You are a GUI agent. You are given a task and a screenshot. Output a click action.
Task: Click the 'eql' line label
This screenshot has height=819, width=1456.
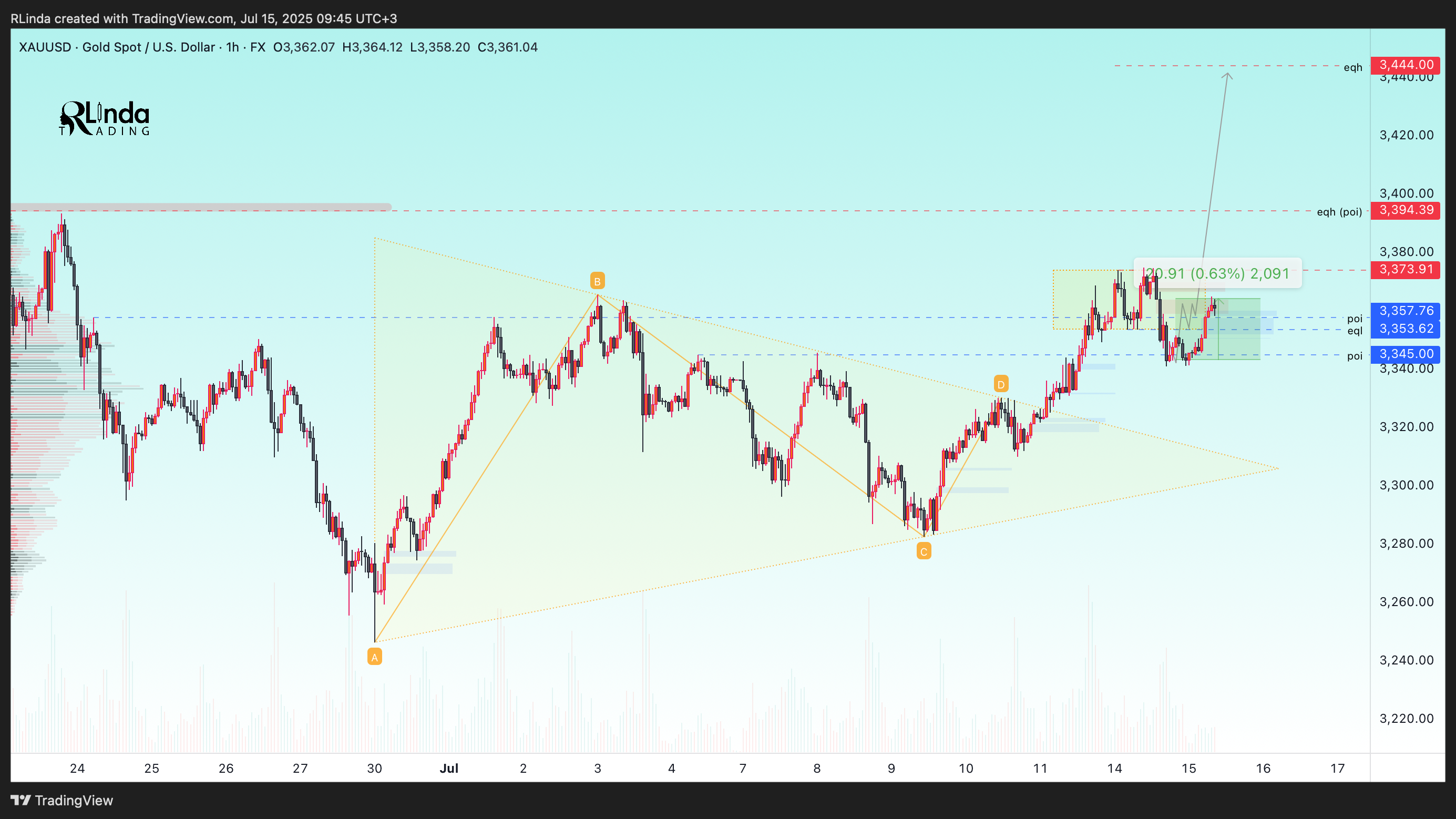click(1355, 331)
